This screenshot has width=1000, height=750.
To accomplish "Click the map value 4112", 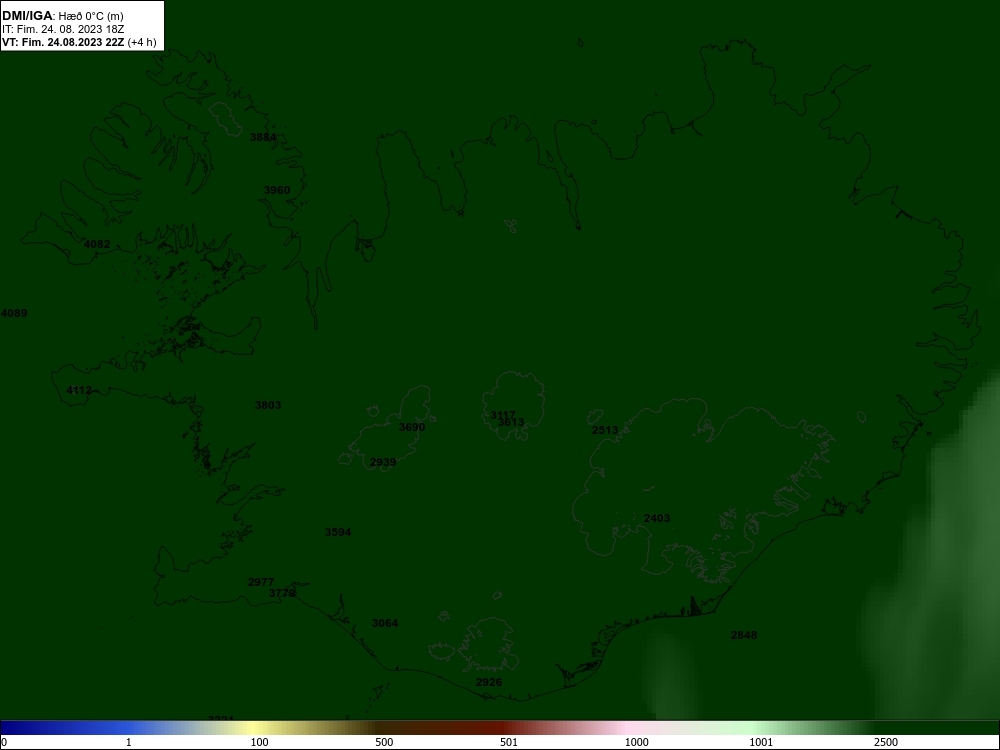I will click(x=79, y=390).
